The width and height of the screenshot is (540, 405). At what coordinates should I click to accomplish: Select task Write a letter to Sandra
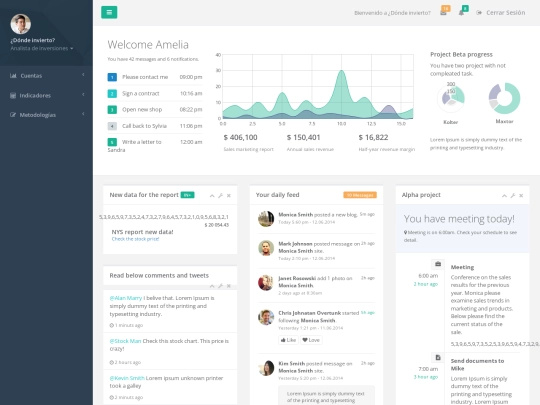click(x=155, y=146)
